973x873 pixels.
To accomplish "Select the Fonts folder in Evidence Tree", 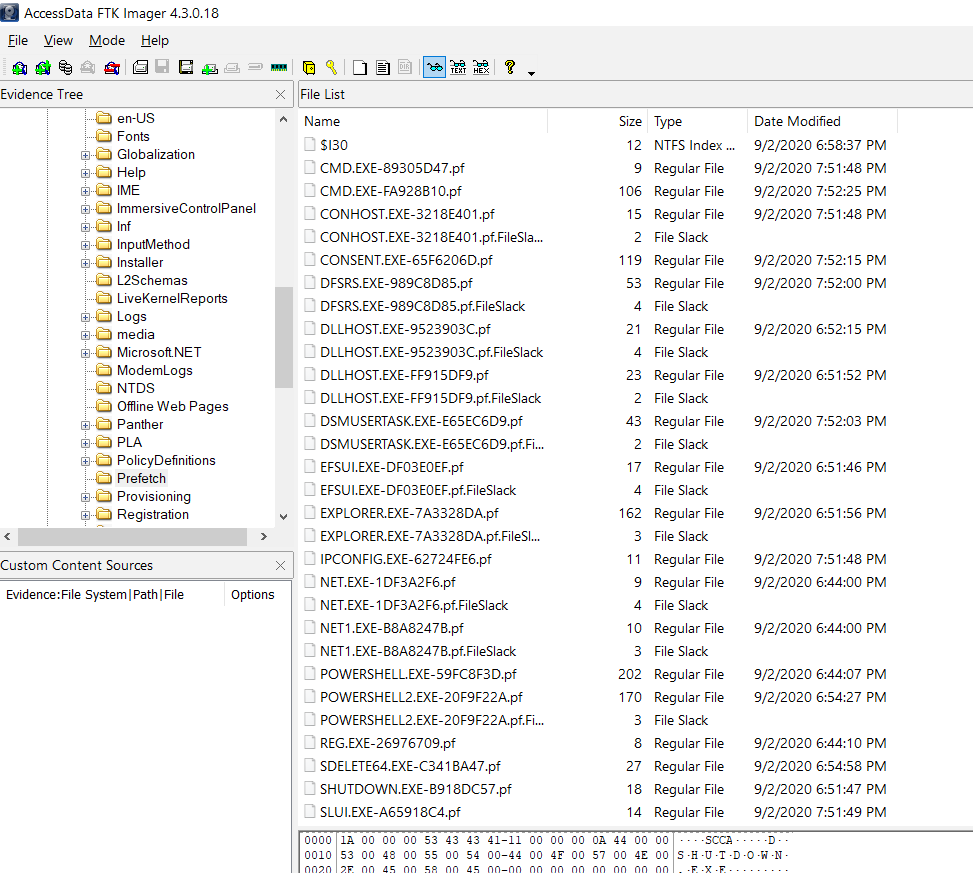I will coord(133,137).
